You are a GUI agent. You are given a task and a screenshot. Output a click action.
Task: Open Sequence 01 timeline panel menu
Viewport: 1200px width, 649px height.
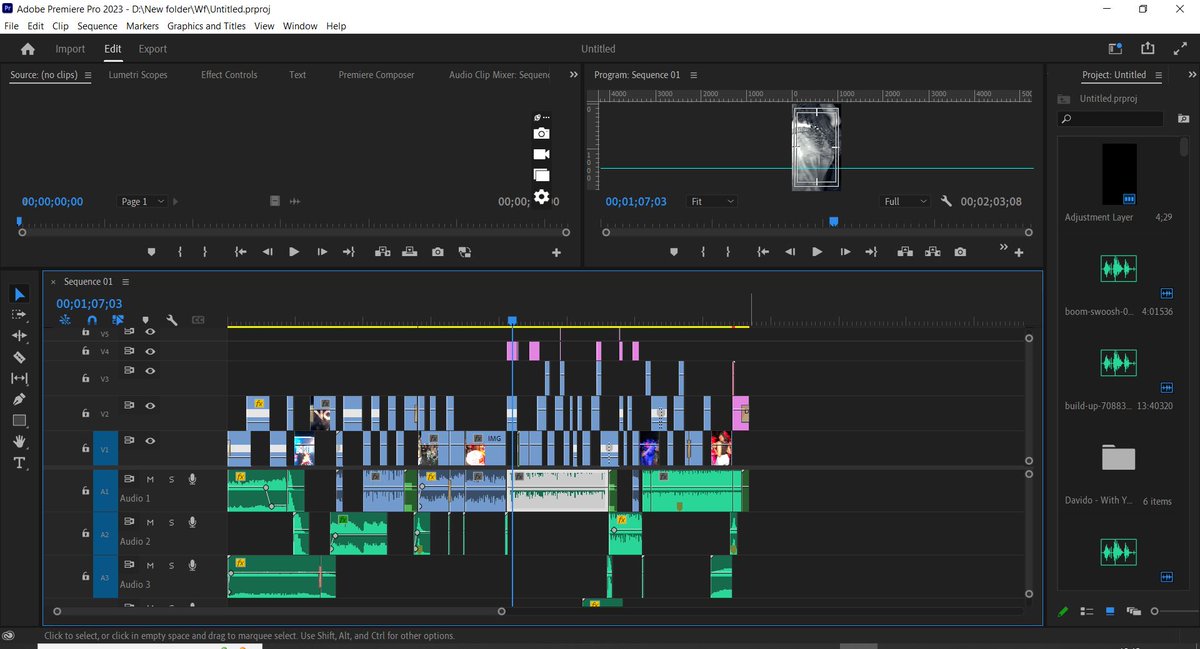[x=125, y=282]
